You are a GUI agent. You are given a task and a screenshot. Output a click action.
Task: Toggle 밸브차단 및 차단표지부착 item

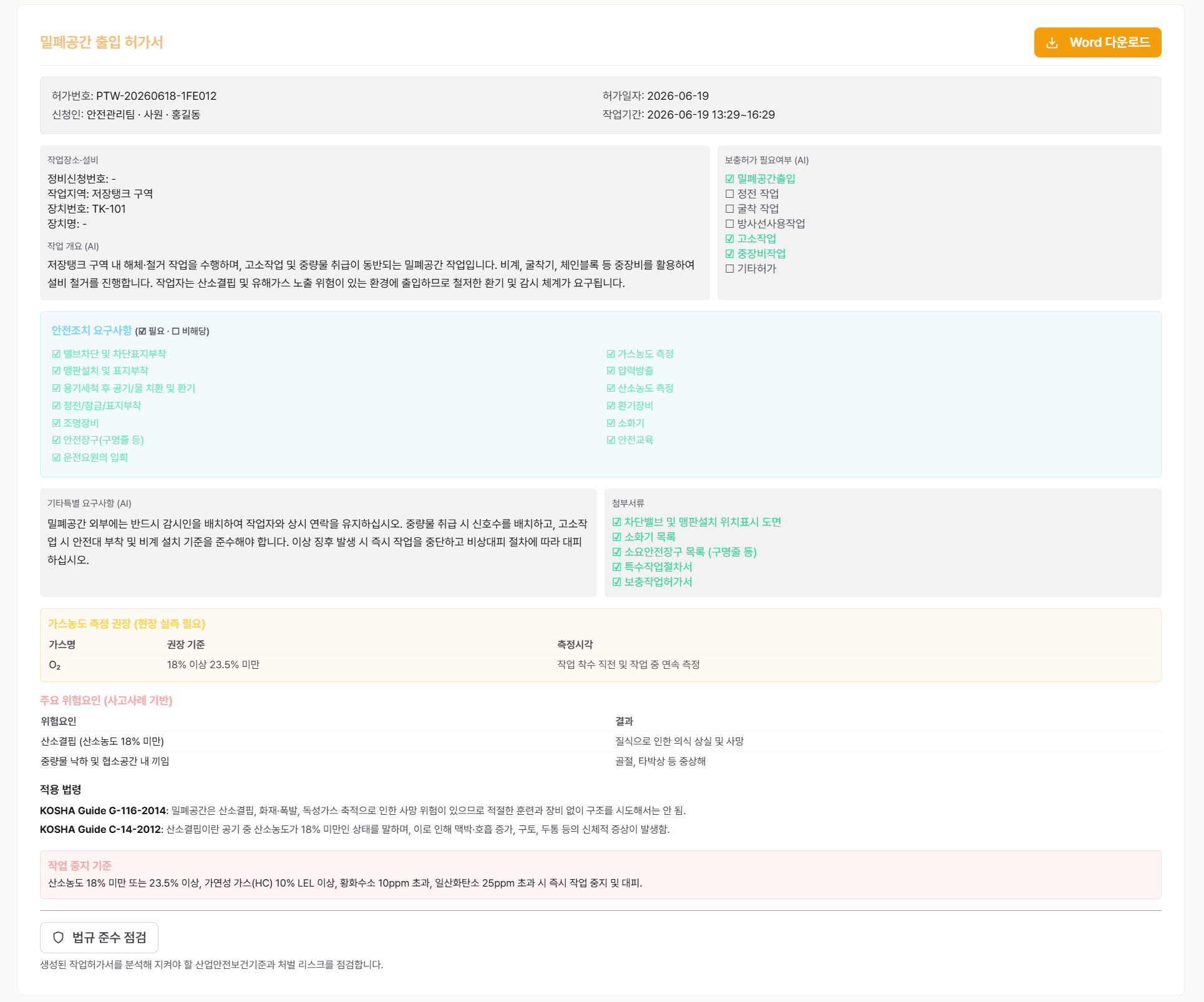(109, 354)
